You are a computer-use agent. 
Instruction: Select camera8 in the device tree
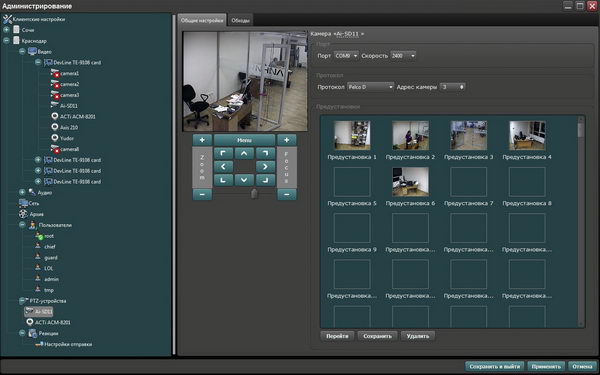point(69,149)
